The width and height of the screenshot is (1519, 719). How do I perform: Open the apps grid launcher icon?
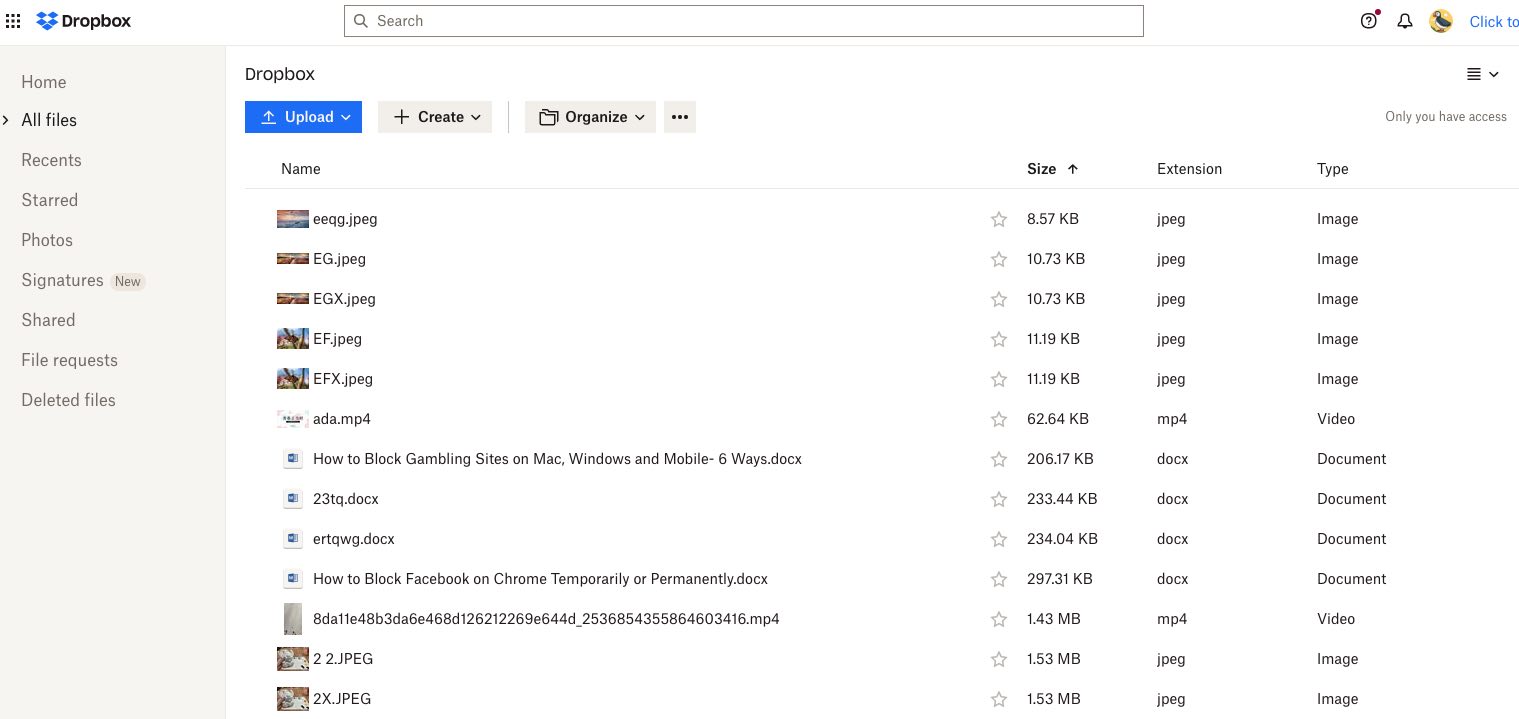click(13, 21)
